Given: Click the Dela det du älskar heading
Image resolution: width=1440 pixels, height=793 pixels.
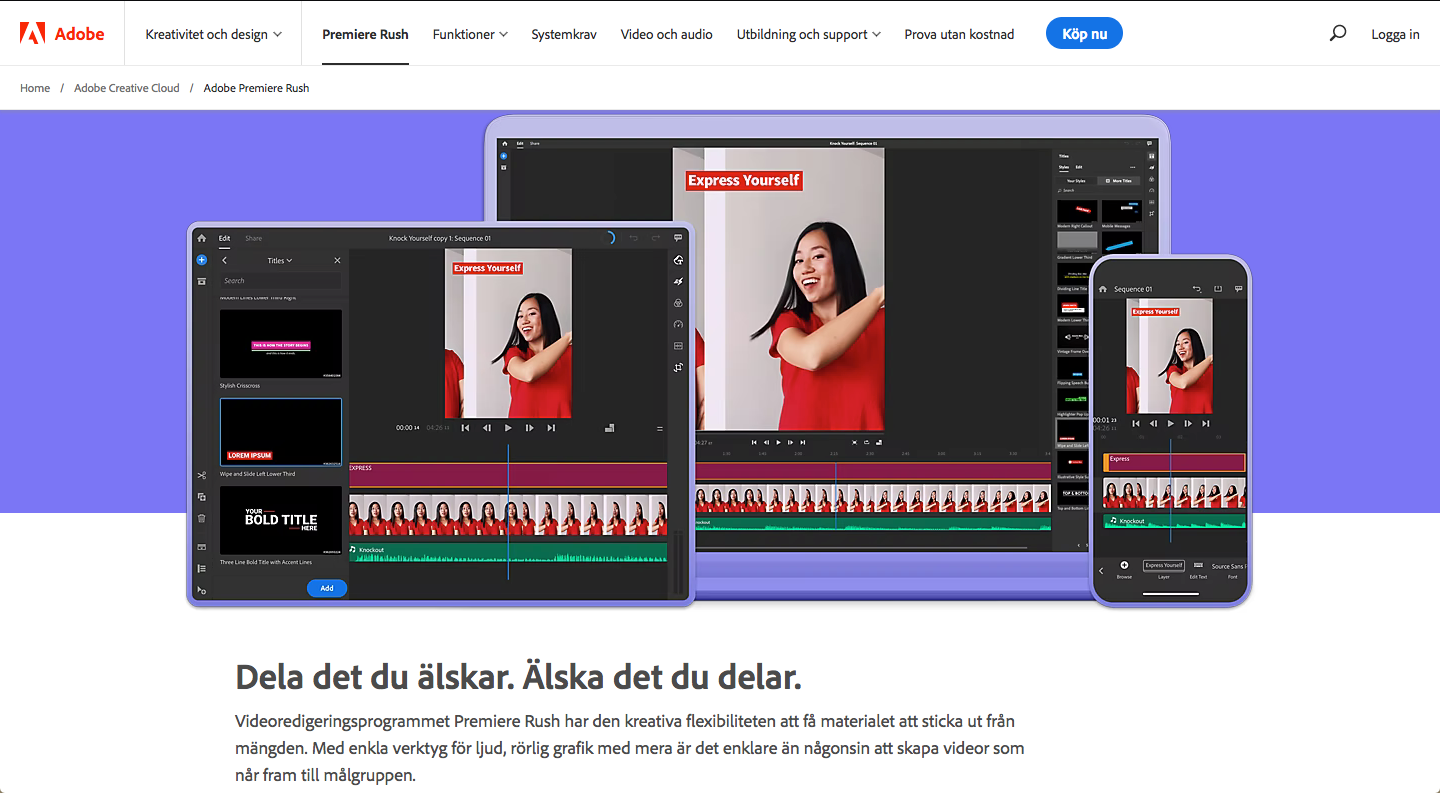Looking at the screenshot, I should (518, 677).
